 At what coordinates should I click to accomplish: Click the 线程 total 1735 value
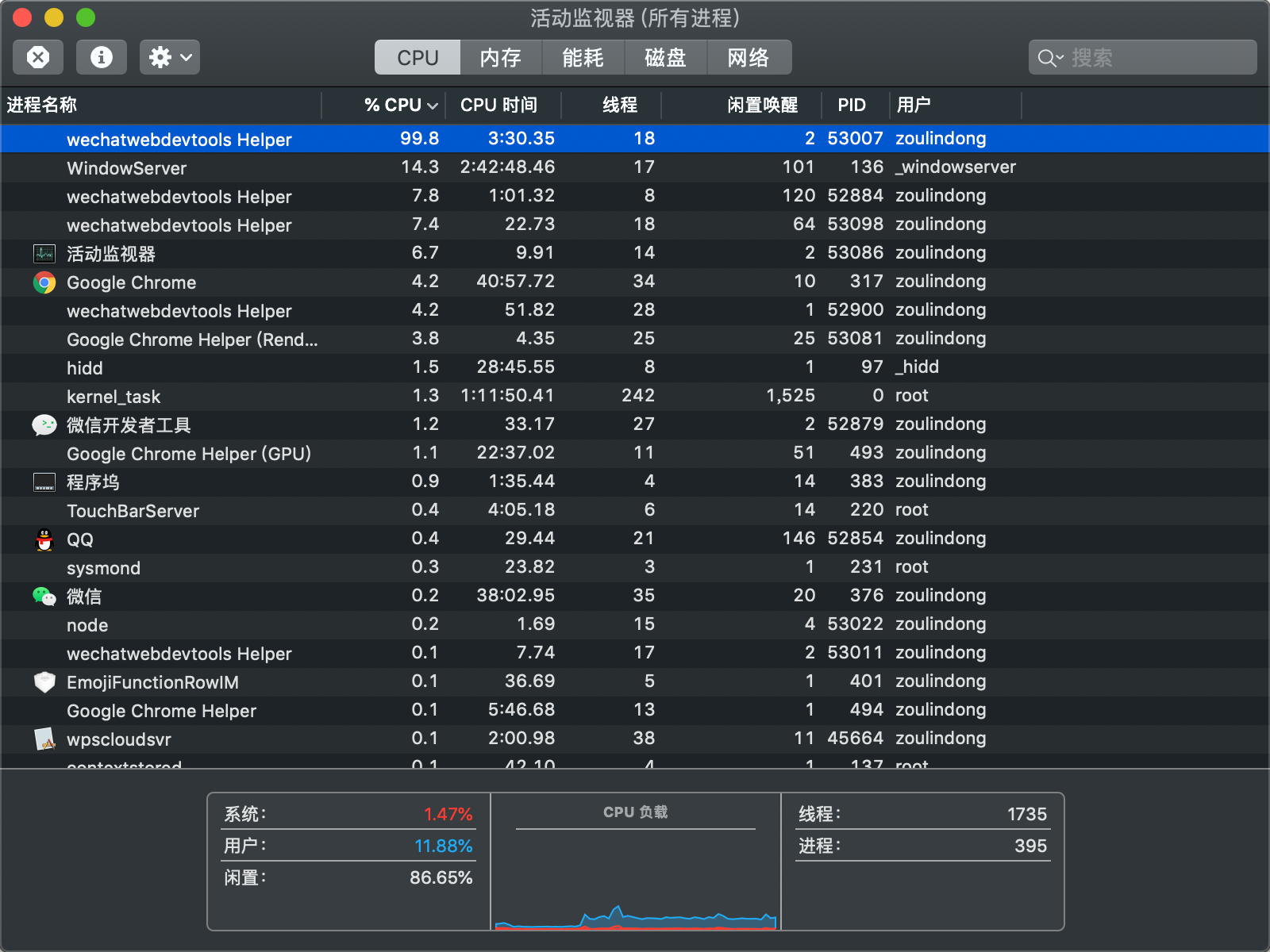[x=1027, y=814]
